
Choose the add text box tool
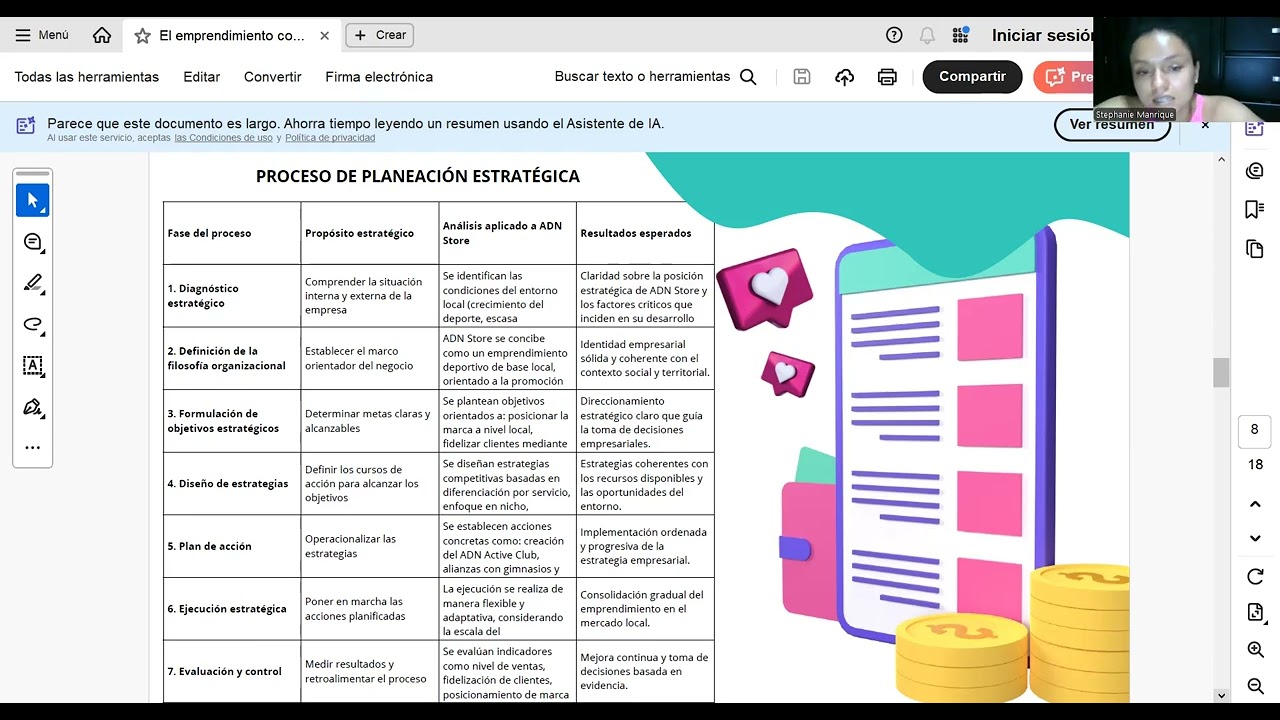click(x=33, y=365)
